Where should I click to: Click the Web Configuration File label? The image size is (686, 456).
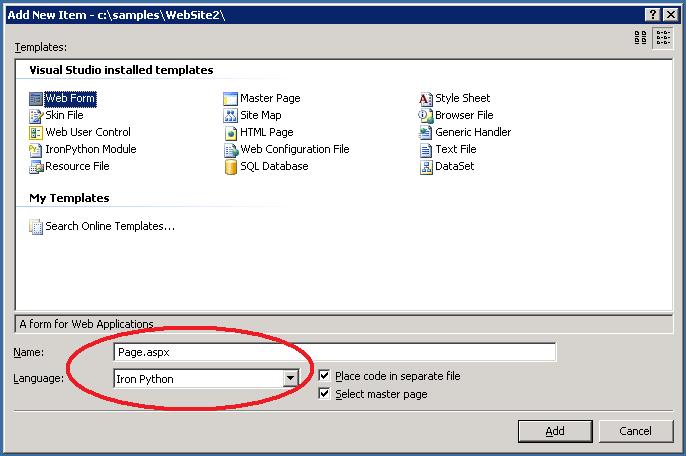click(295, 149)
